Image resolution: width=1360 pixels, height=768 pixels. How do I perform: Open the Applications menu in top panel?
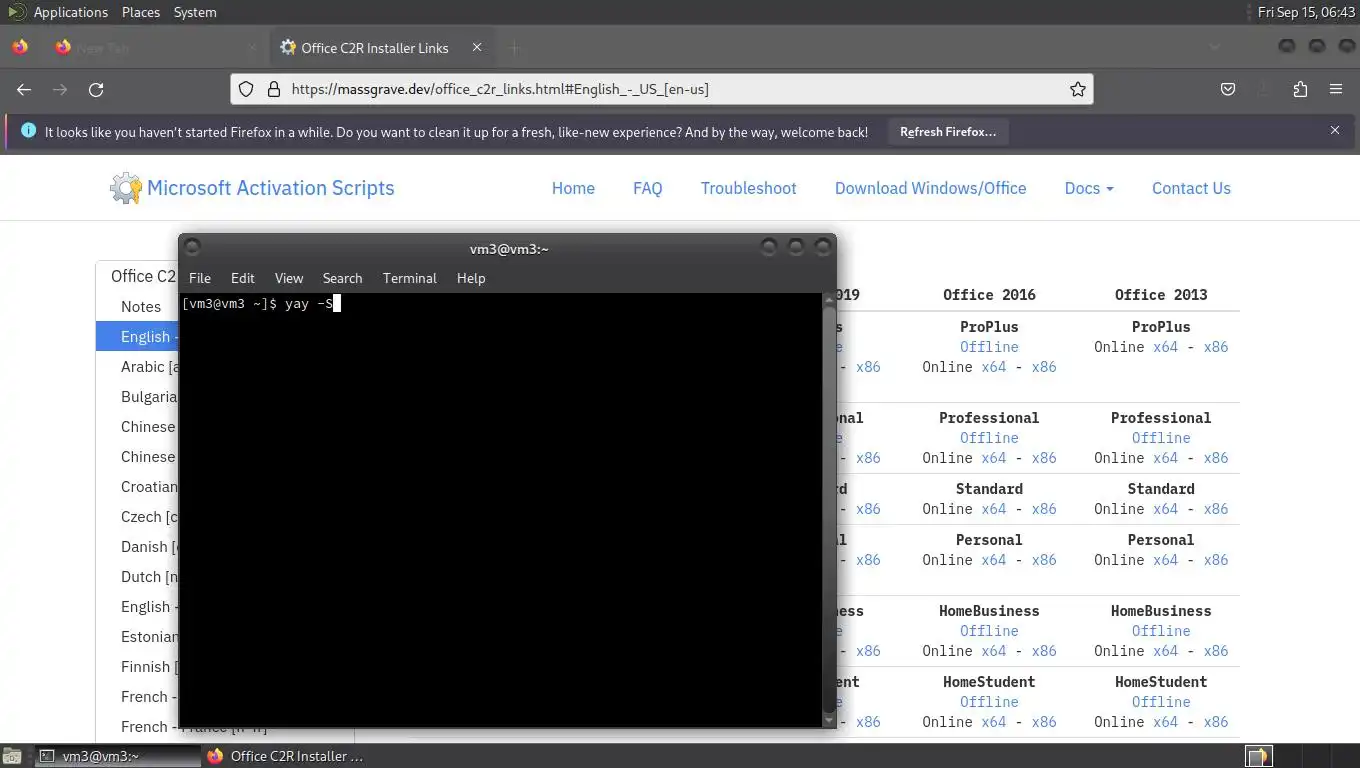point(70,12)
